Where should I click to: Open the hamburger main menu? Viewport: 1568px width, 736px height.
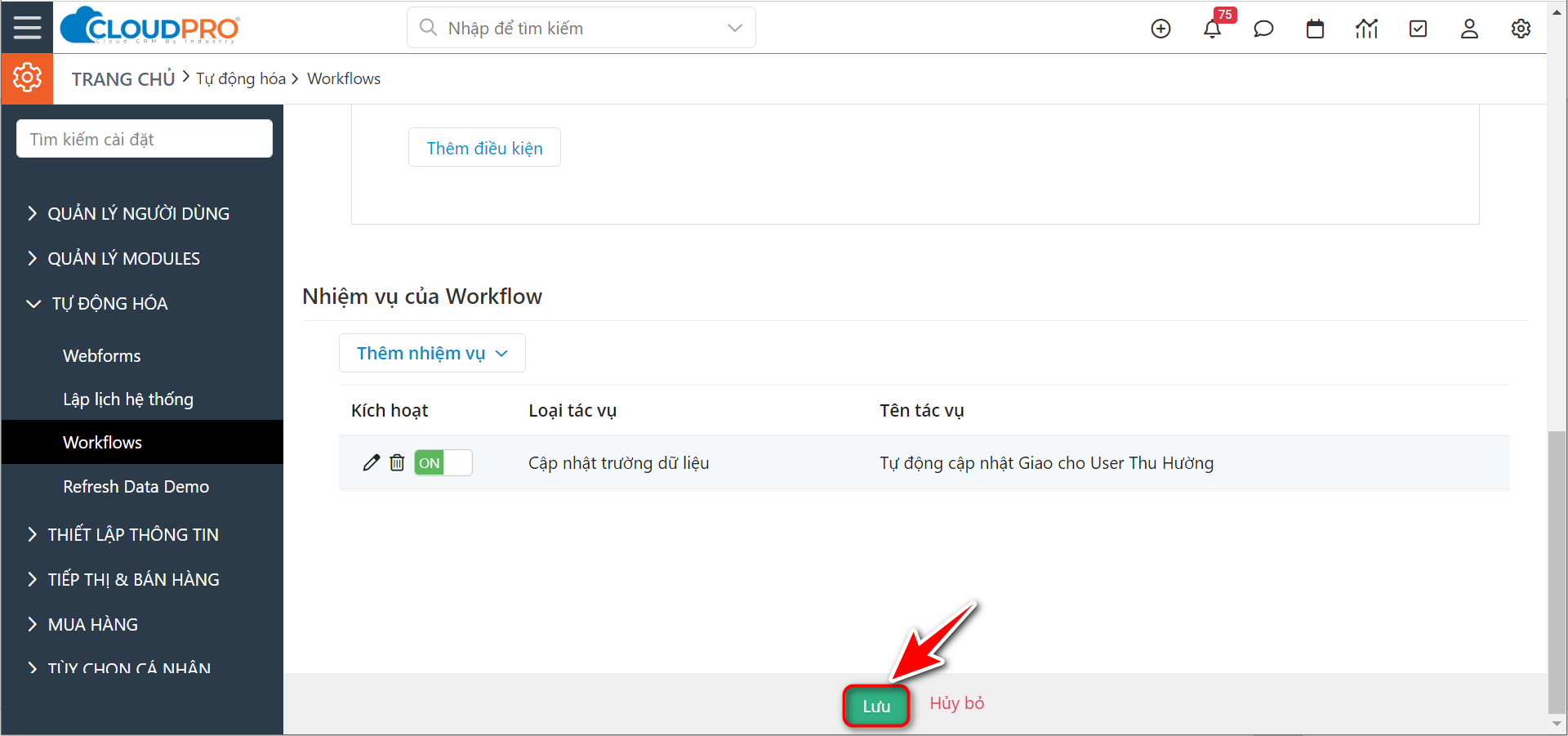27,27
